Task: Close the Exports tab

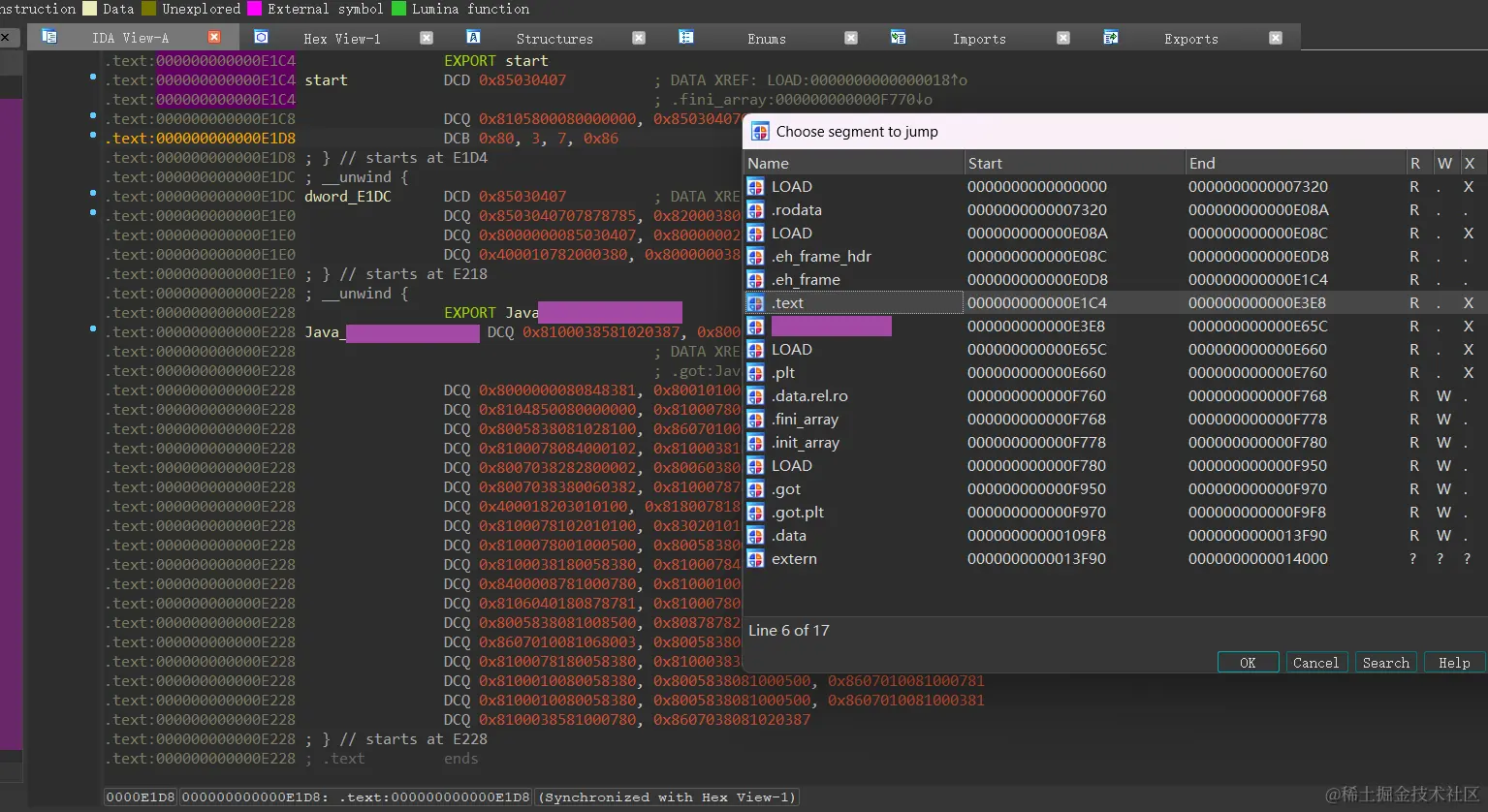Action: [1275, 38]
